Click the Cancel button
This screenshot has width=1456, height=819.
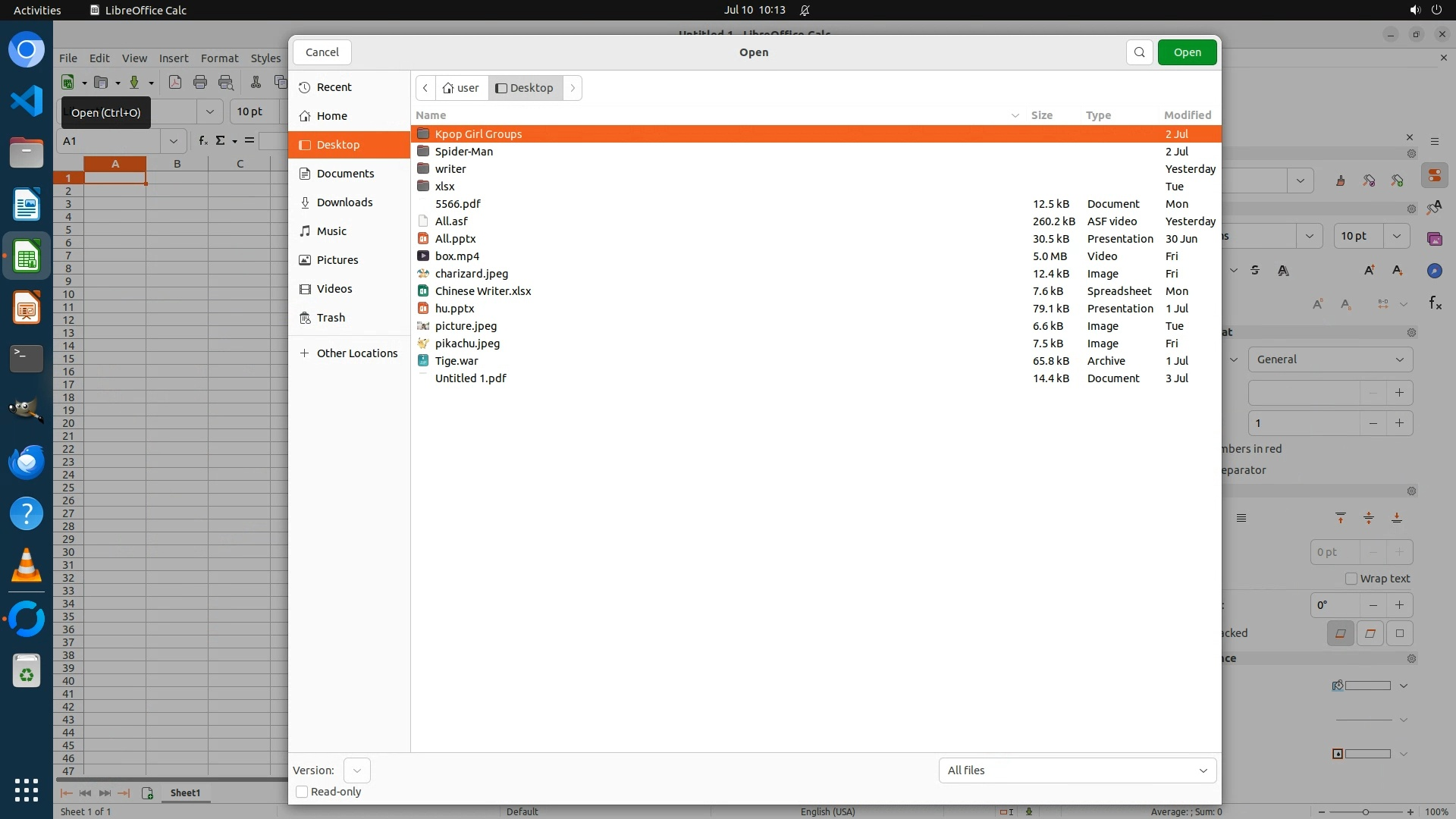click(x=322, y=52)
